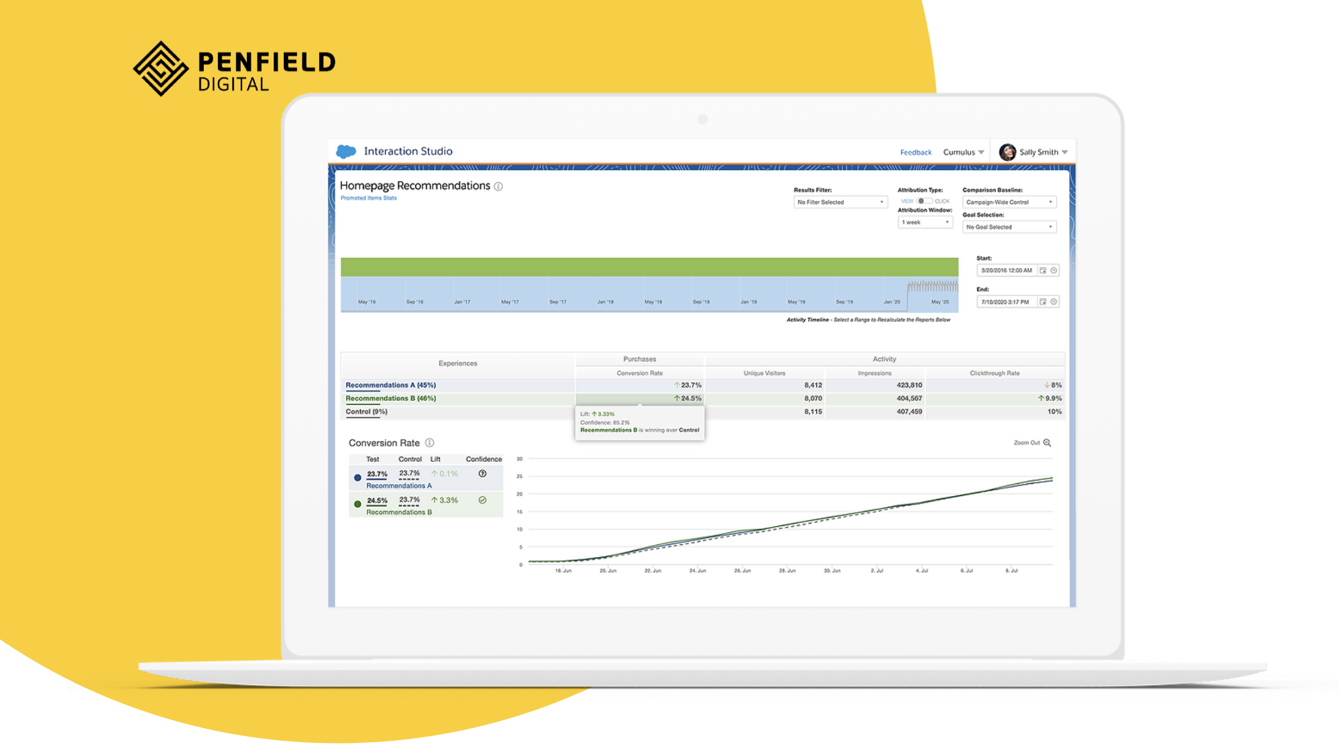This screenshot has width=1344, height=756.
Task: Click the Zoom Out text button
Action: (1026, 443)
